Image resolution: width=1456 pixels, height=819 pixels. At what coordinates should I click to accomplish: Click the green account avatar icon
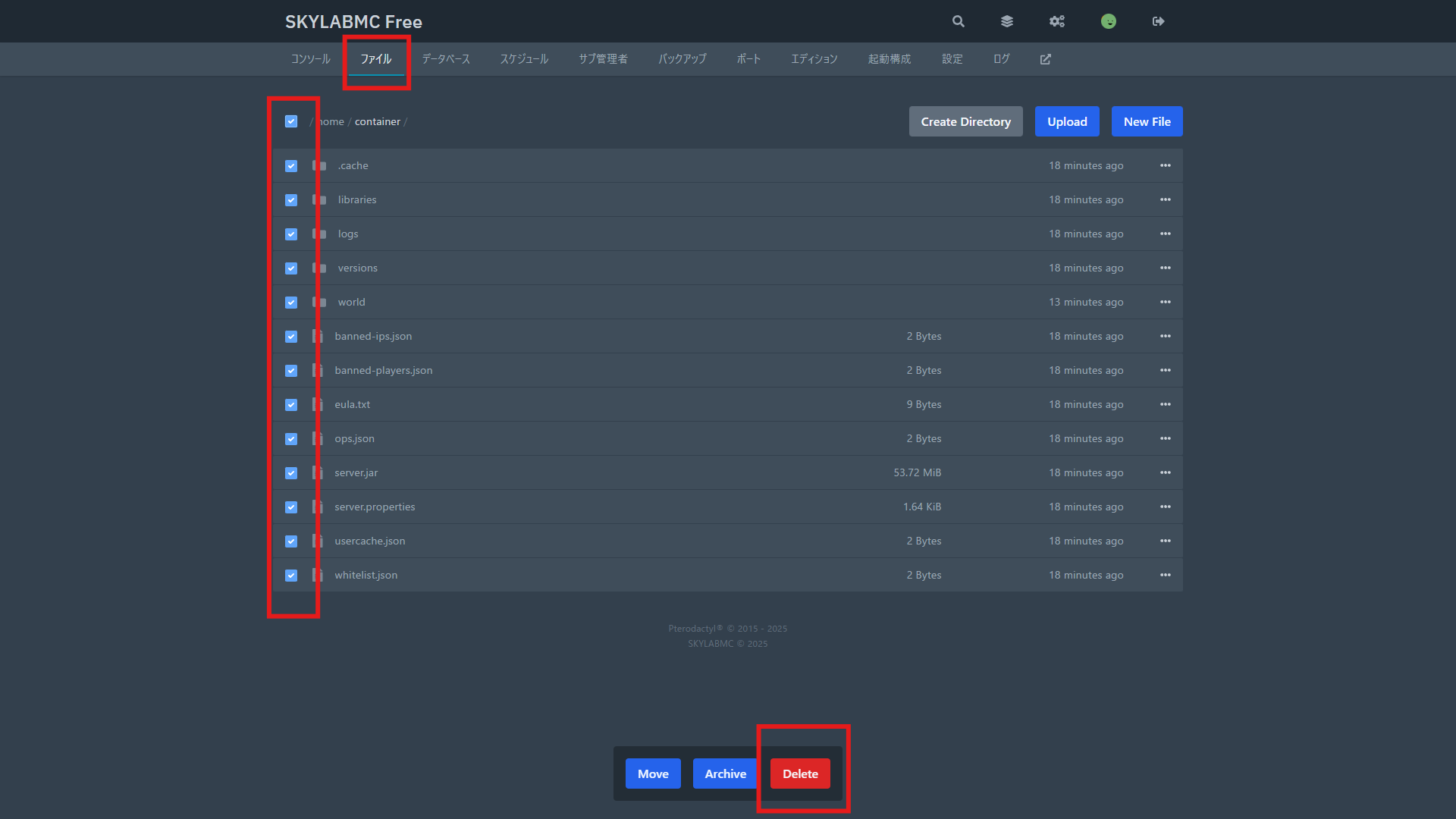1108,21
